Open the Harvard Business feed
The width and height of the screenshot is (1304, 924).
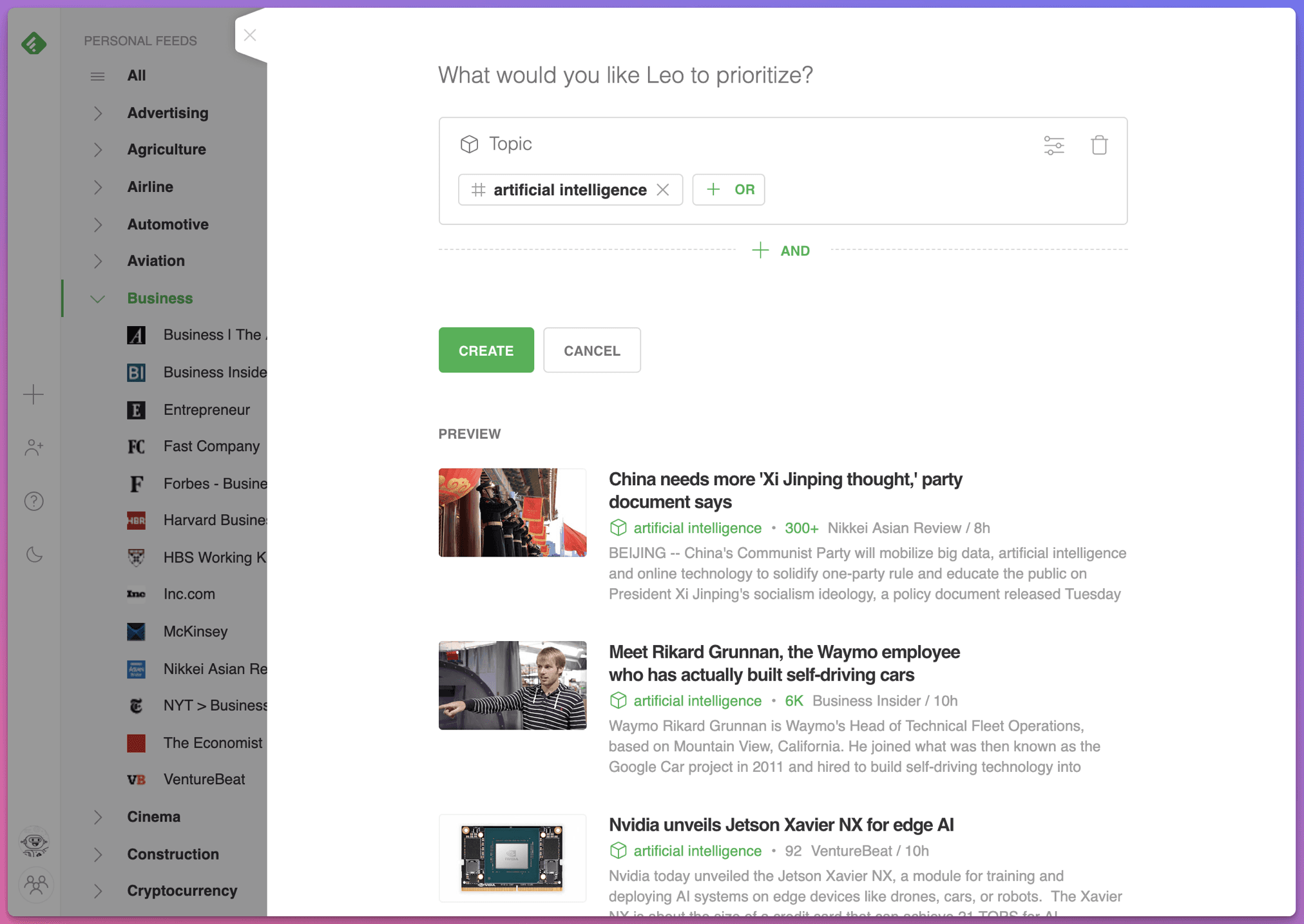coord(196,520)
